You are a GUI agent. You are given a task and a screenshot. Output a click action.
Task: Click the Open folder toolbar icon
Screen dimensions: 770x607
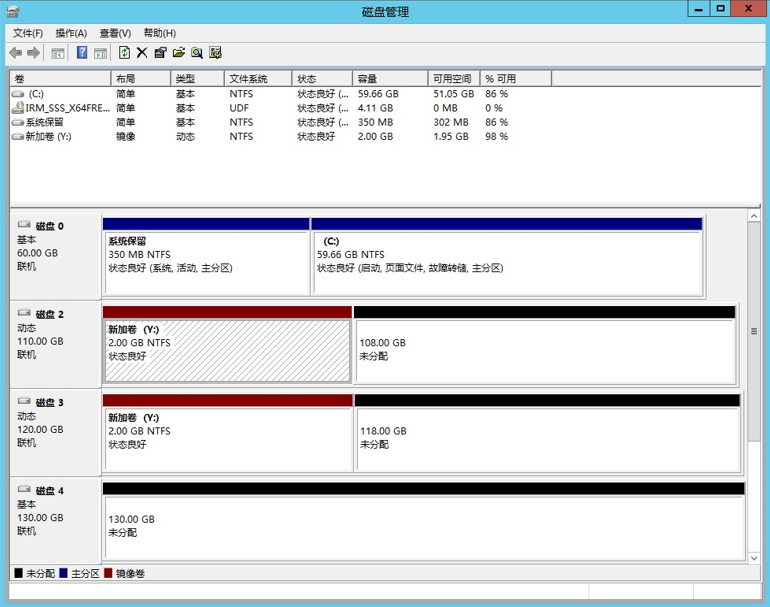click(179, 53)
